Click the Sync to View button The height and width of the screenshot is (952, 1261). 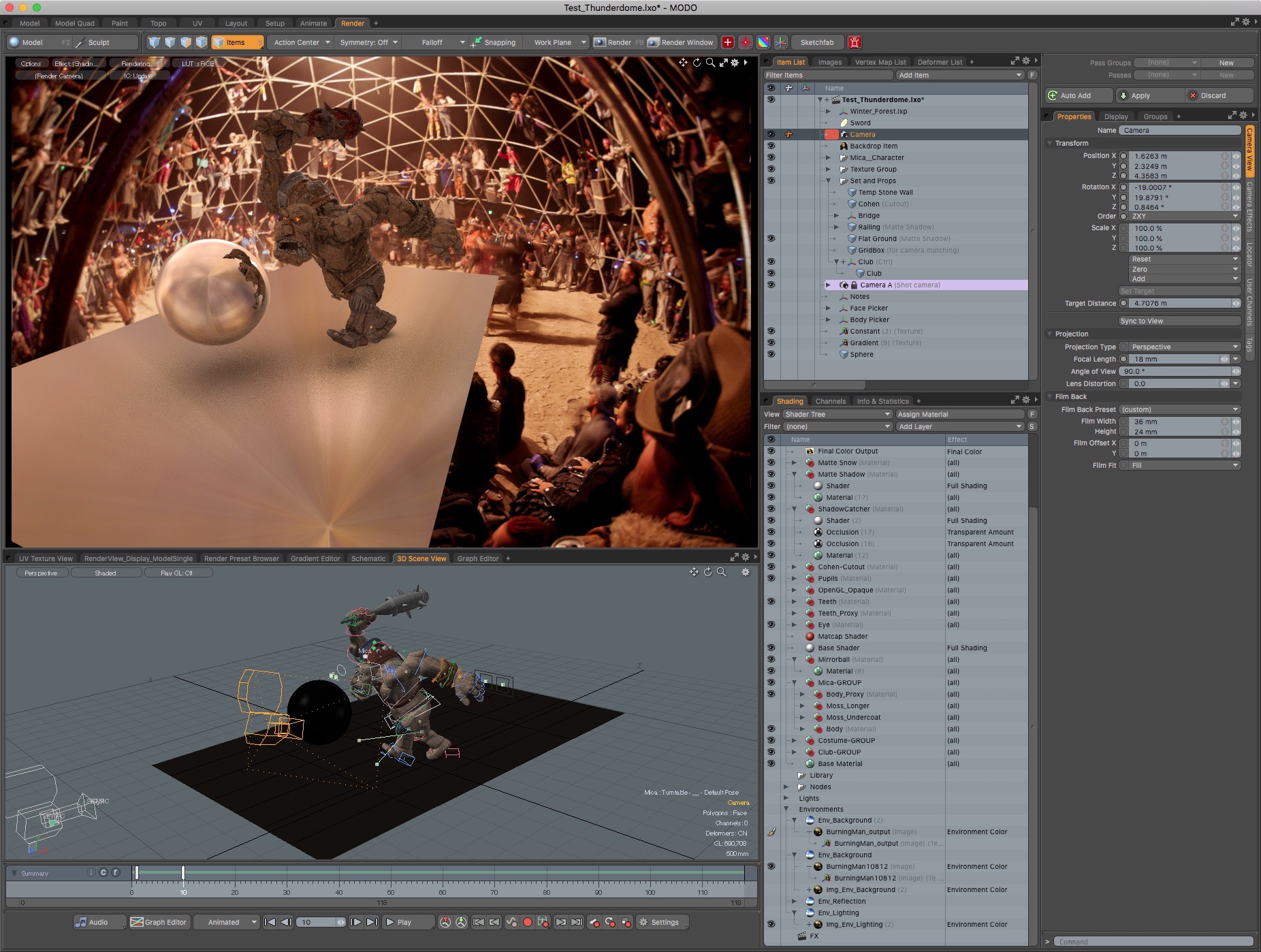pyautogui.click(x=1179, y=321)
